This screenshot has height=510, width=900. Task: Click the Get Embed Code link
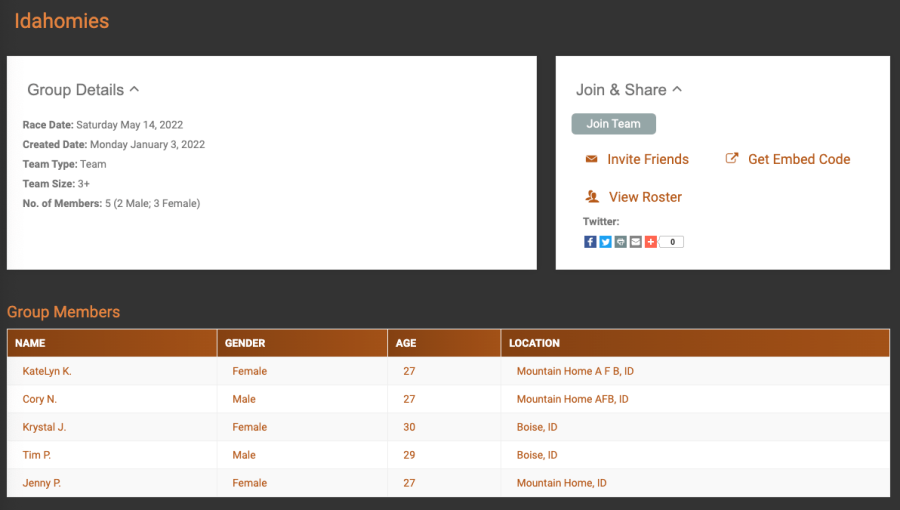pyautogui.click(x=798, y=159)
